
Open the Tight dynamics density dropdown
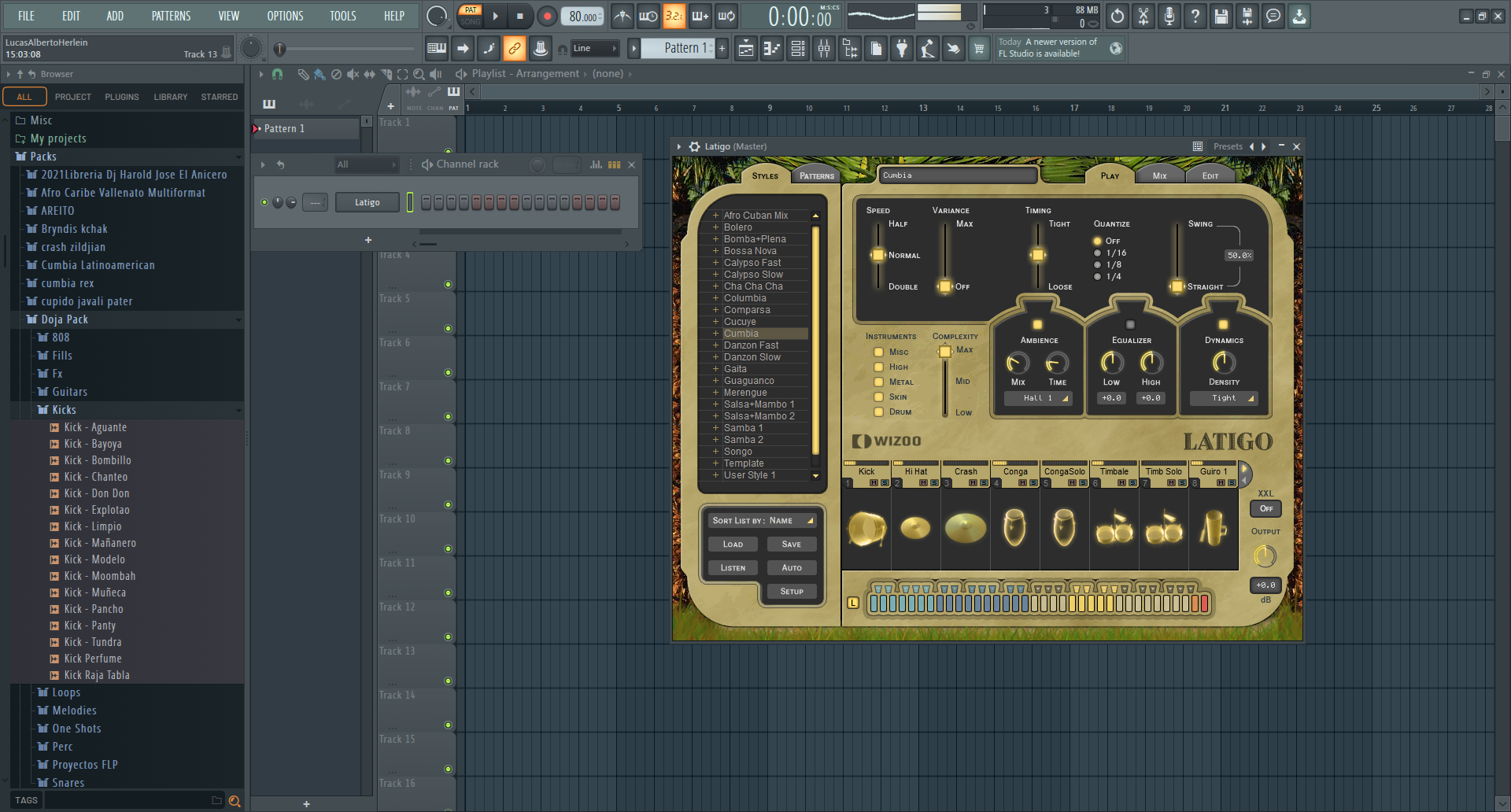pos(1224,398)
